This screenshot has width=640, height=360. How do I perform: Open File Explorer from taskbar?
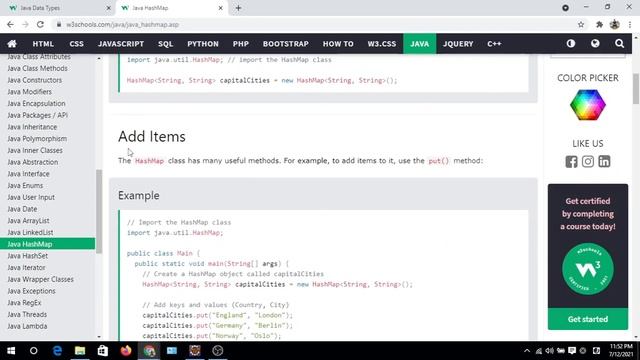pos(80,351)
